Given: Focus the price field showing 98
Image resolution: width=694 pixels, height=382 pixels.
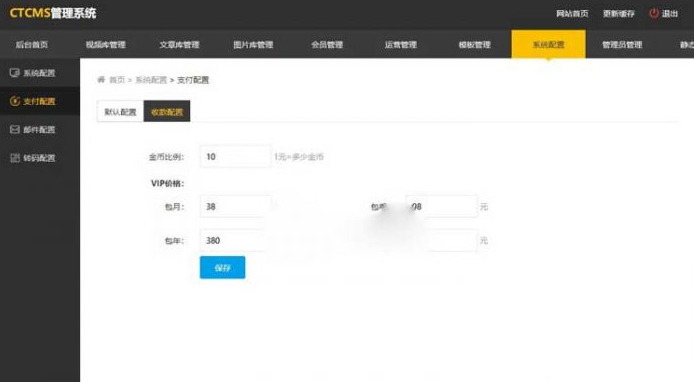Looking at the screenshot, I should click(442, 206).
